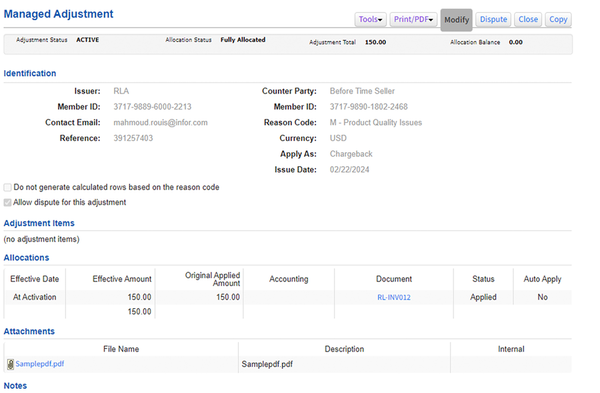Click the Original Applied Amount column header
Screen dimensions: 600x393
coord(212,279)
